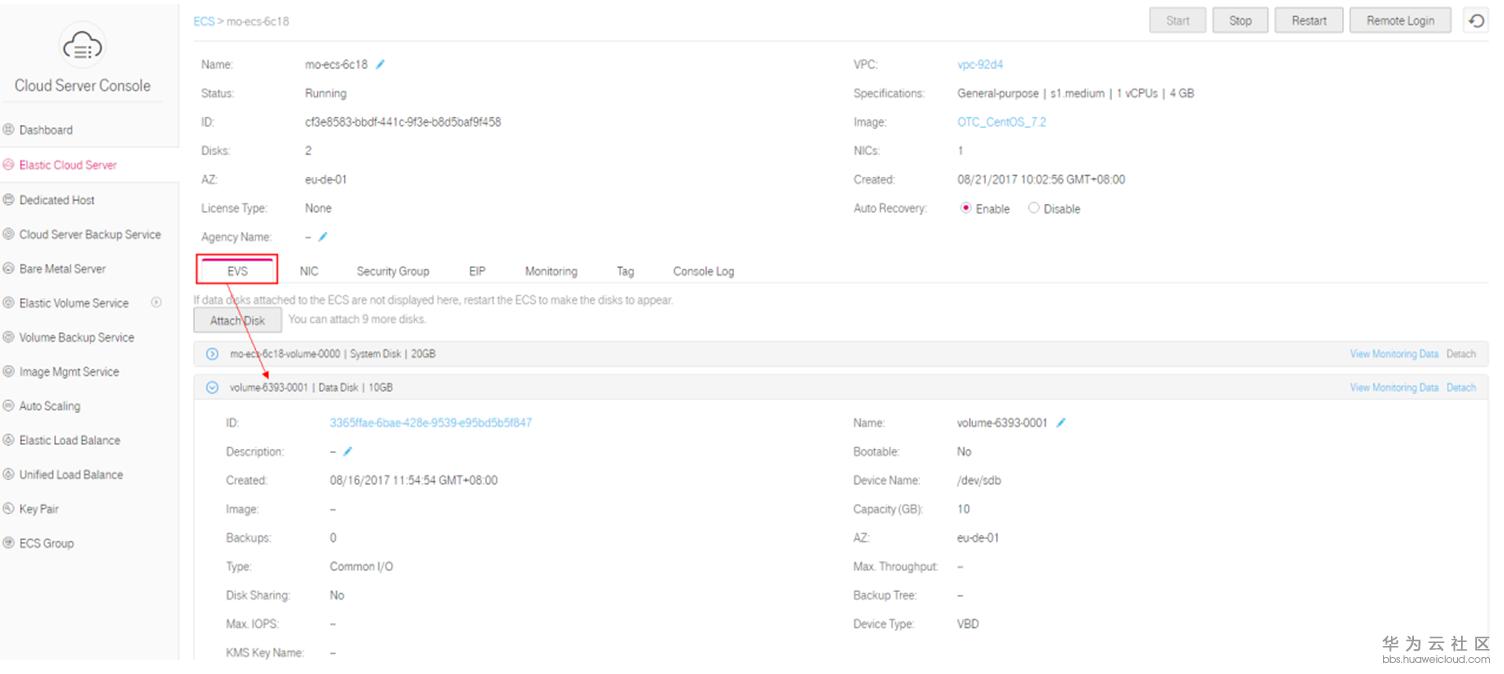The image size is (1504, 674).
Task: Refresh the page with the refresh icon
Action: [1477, 21]
